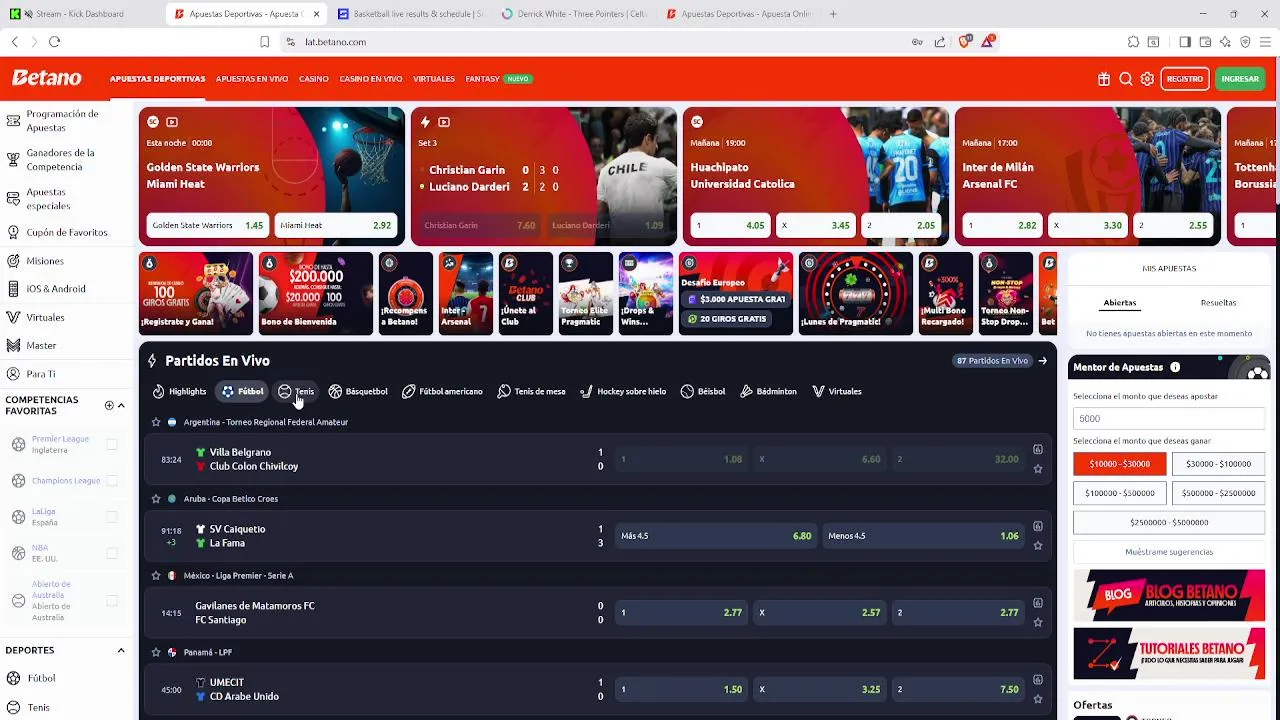This screenshot has height=720, width=1280.
Task: Click the Brave VPN shield icon
Action: [x=1245, y=42]
